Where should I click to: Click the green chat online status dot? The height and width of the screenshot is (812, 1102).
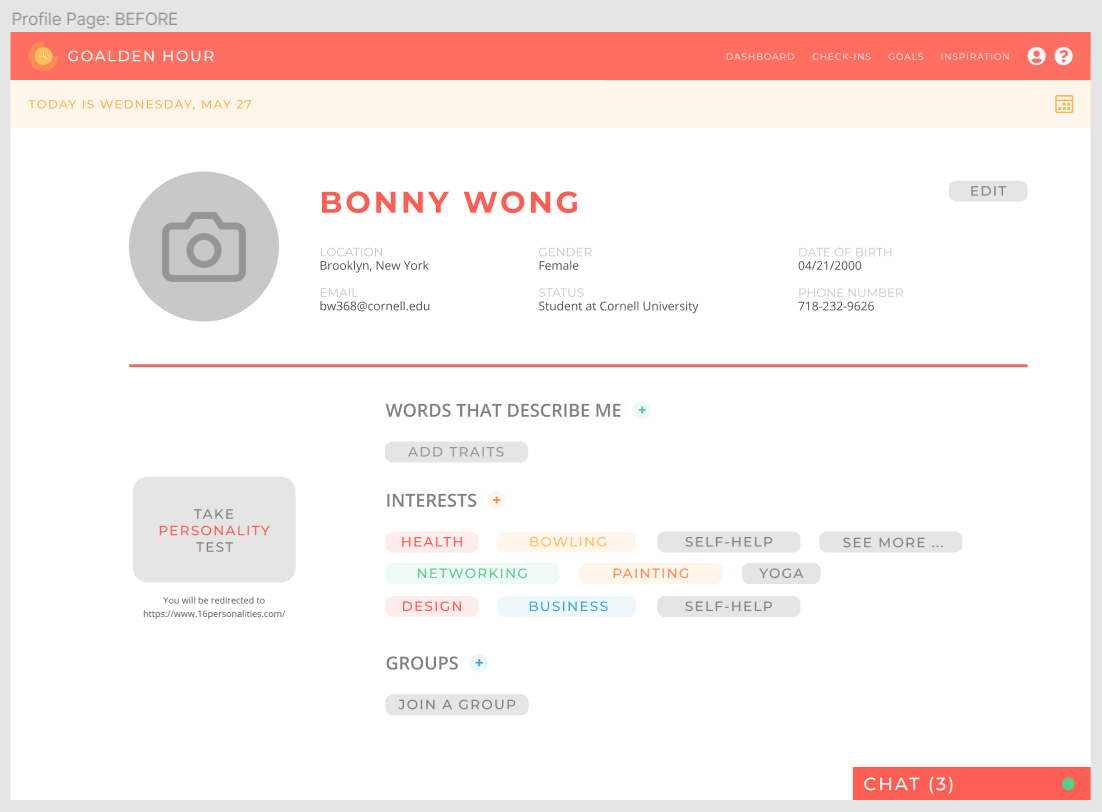pos(1068,784)
